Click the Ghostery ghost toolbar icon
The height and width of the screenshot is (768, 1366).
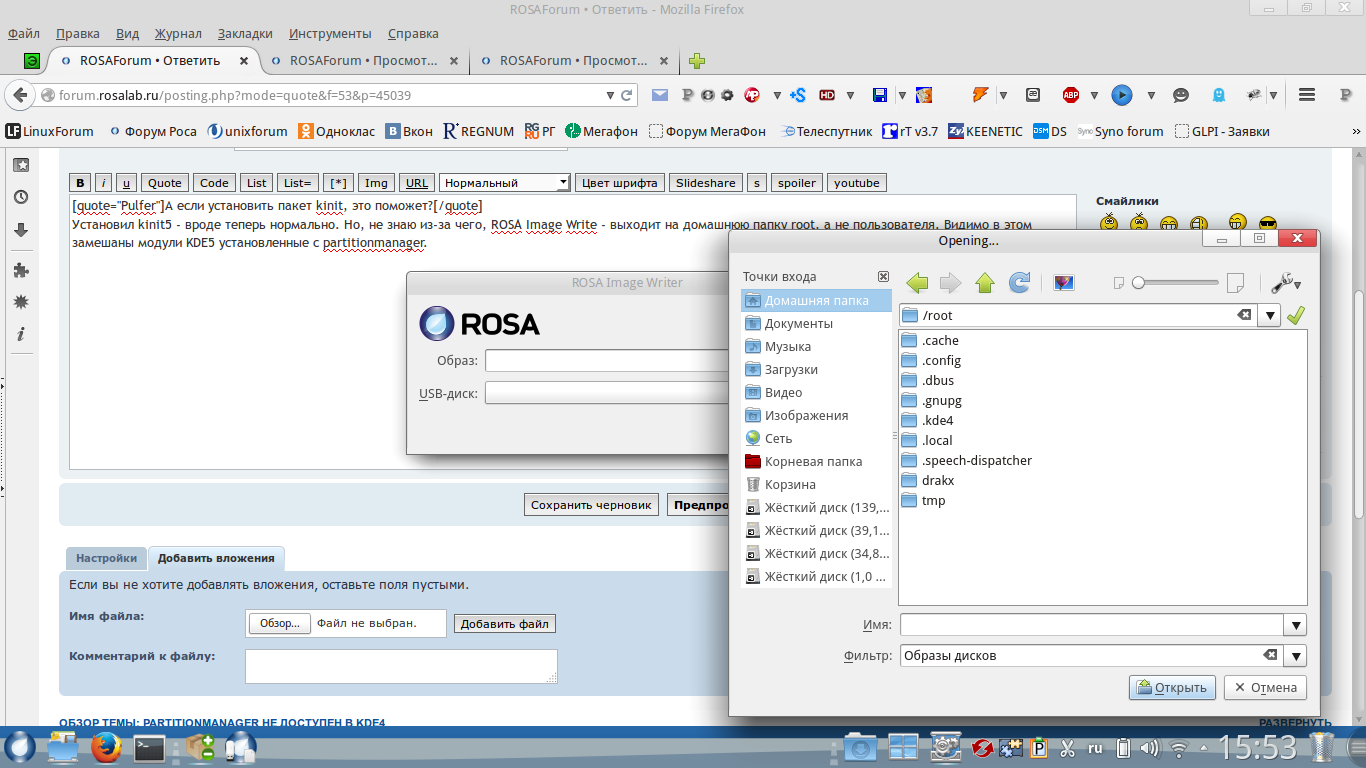click(x=1218, y=95)
